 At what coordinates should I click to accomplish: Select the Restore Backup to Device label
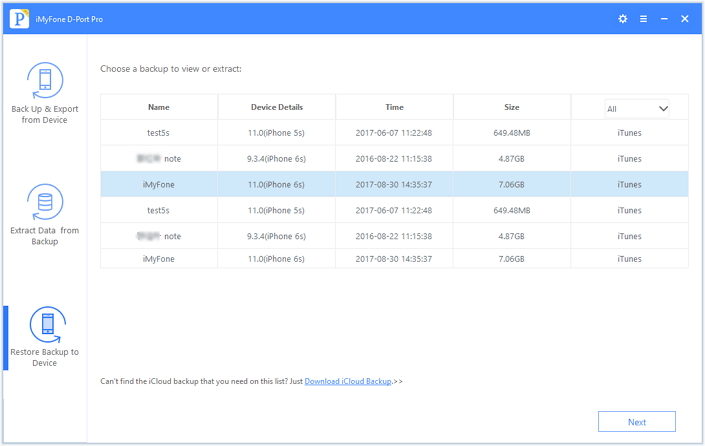coord(45,357)
